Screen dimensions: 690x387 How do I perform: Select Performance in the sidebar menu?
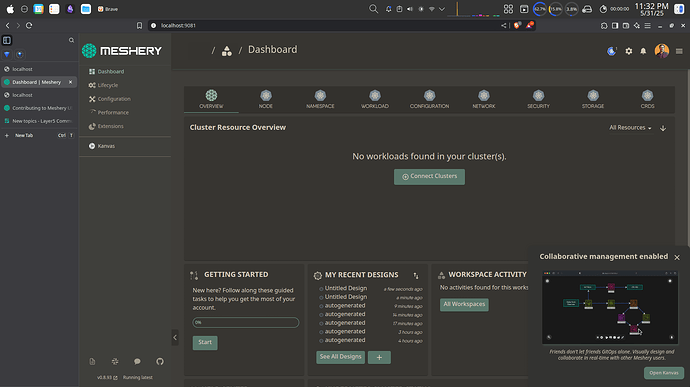[x=113, y=112]
